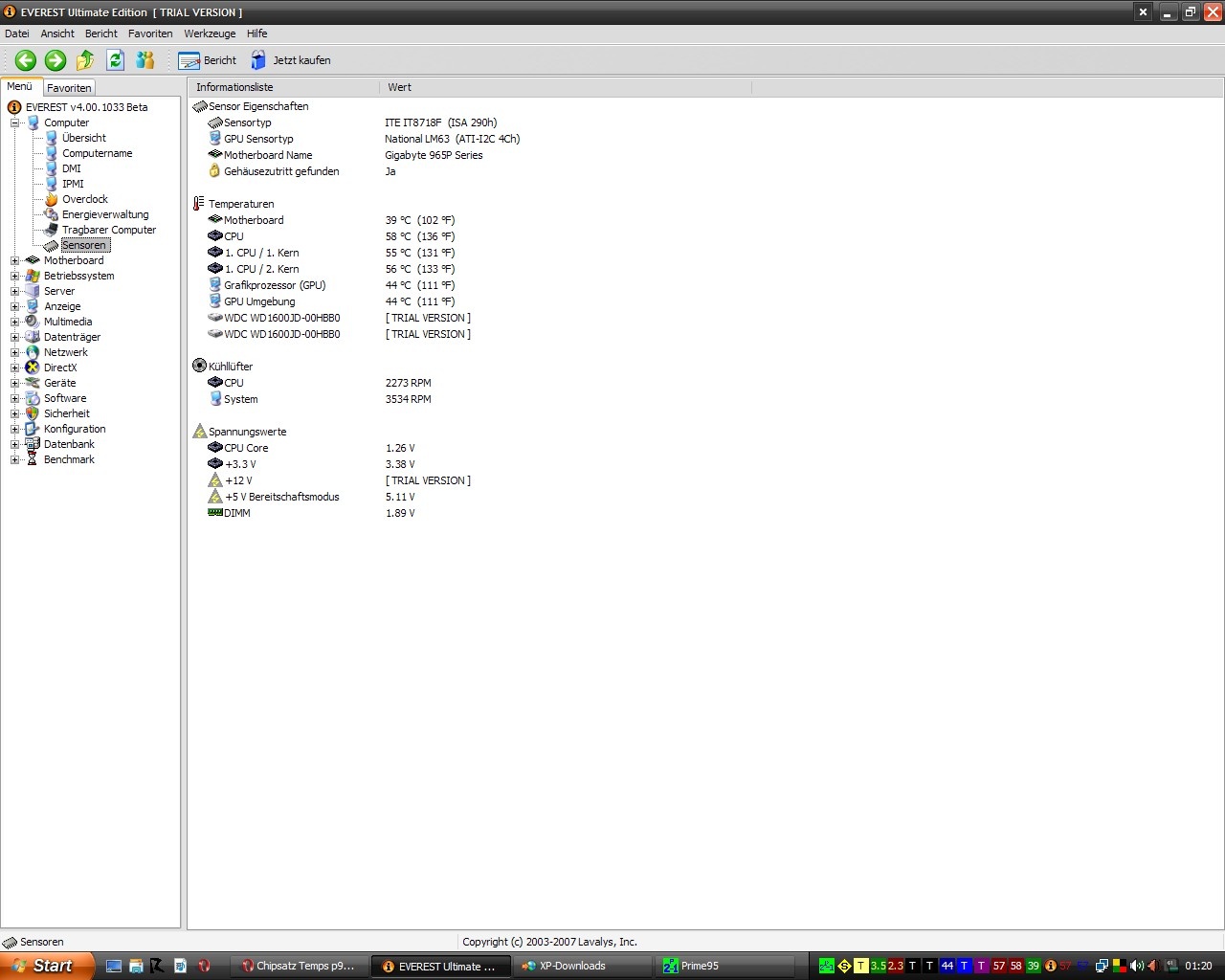This screenshot has width=1225, height=980.
Task: Open the Bericht menu in the menu bar
Action: [101, 33]
